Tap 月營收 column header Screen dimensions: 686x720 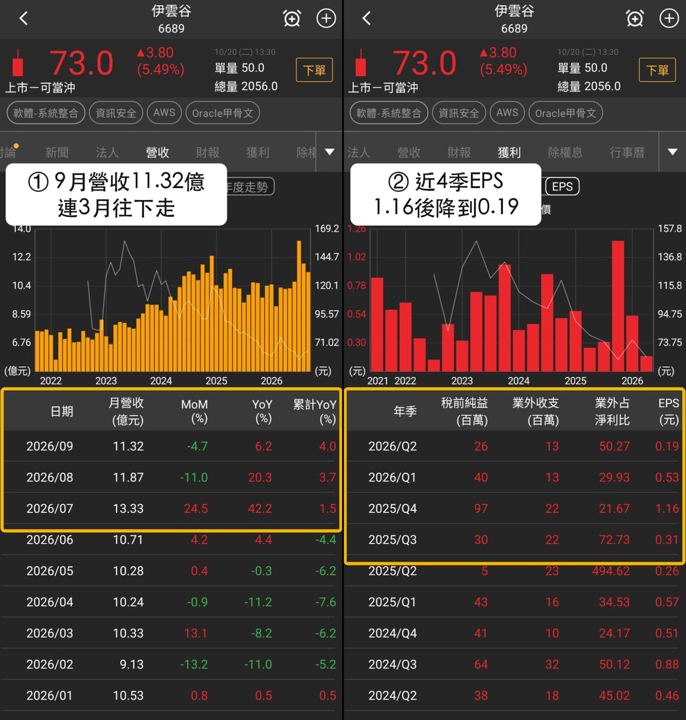[x=126, y=411]
